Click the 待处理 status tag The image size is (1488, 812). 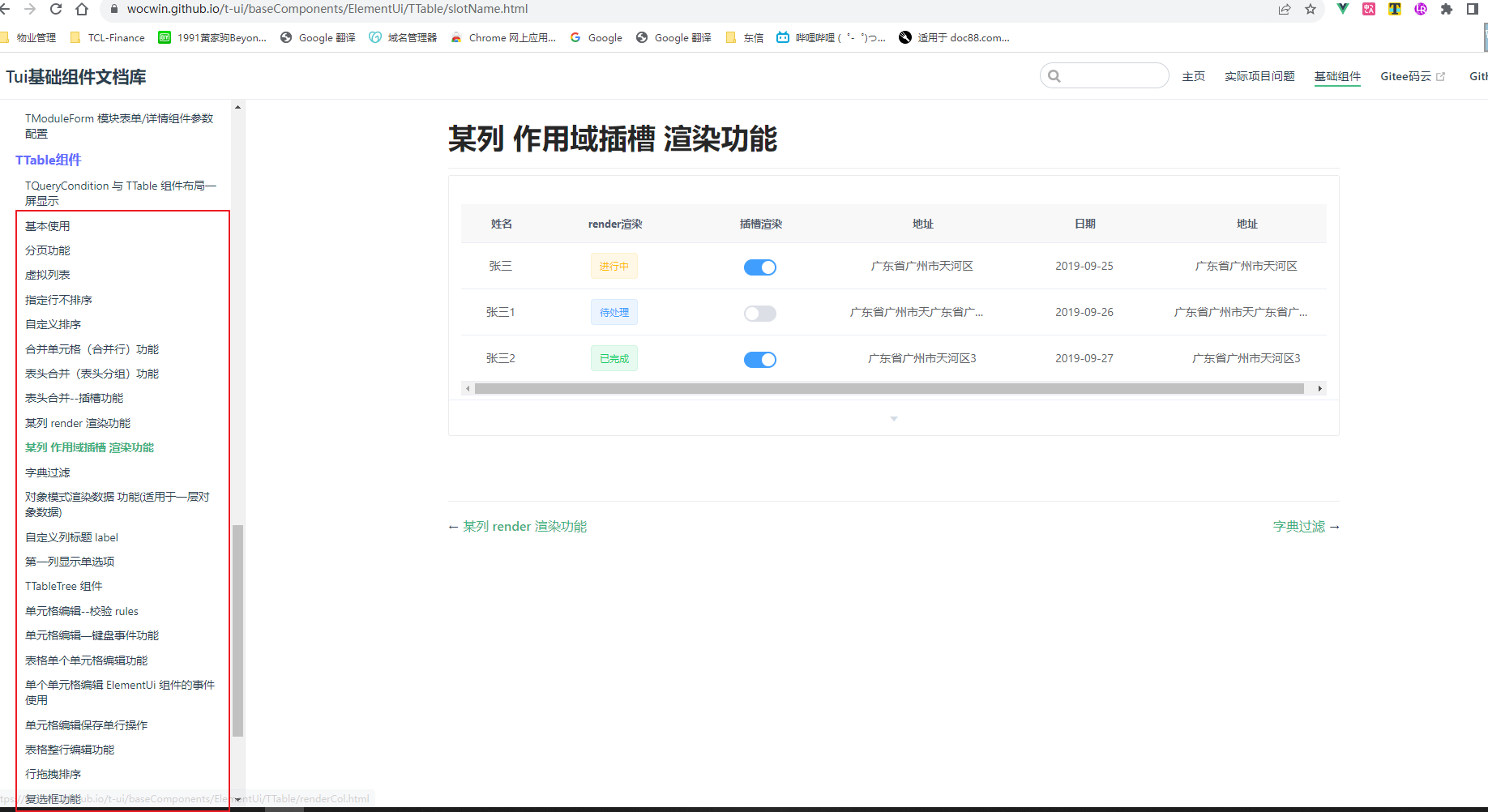tap(614, 312)
